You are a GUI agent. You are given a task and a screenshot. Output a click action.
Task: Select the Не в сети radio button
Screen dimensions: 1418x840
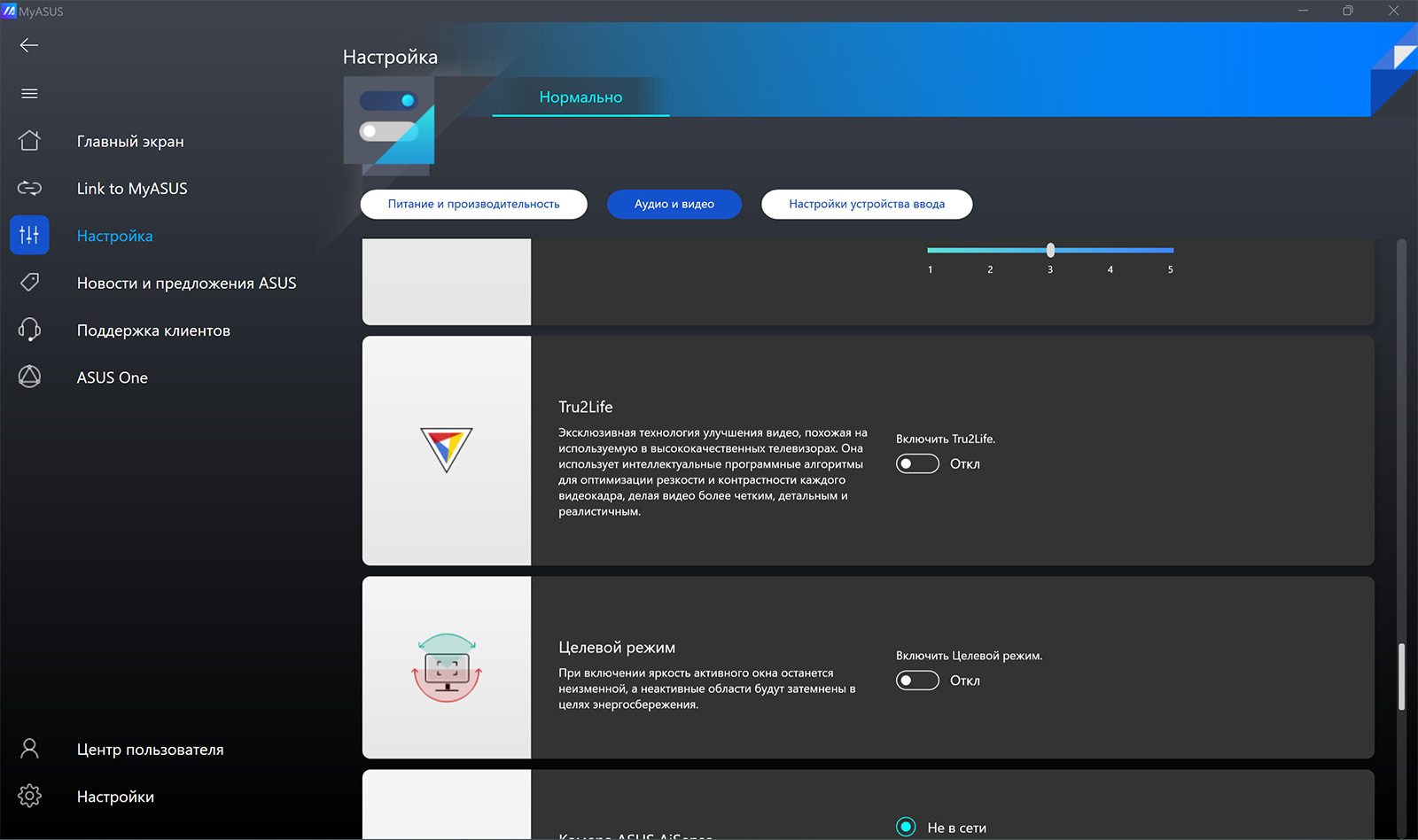coord(906,827)
